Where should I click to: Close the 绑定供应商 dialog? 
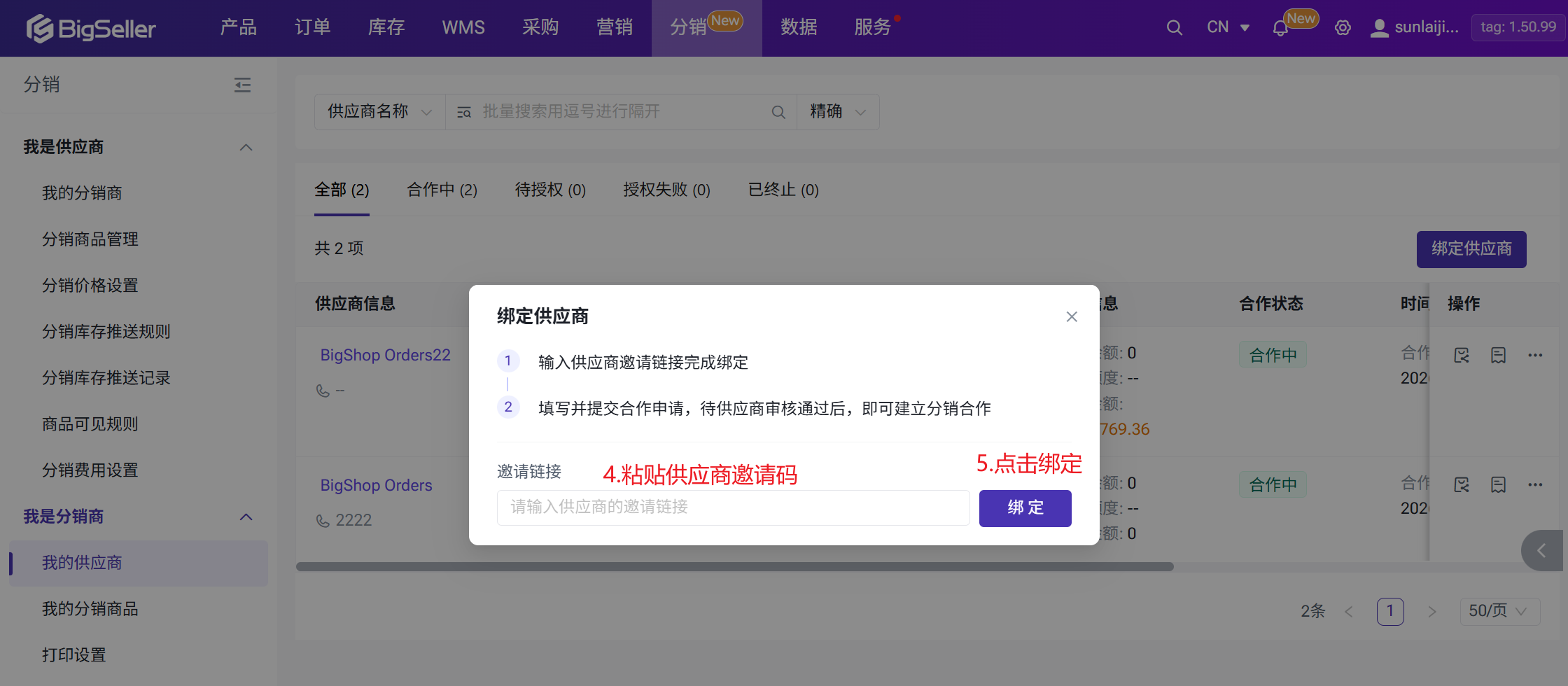pyautogui.click(x=1071, y=317)
